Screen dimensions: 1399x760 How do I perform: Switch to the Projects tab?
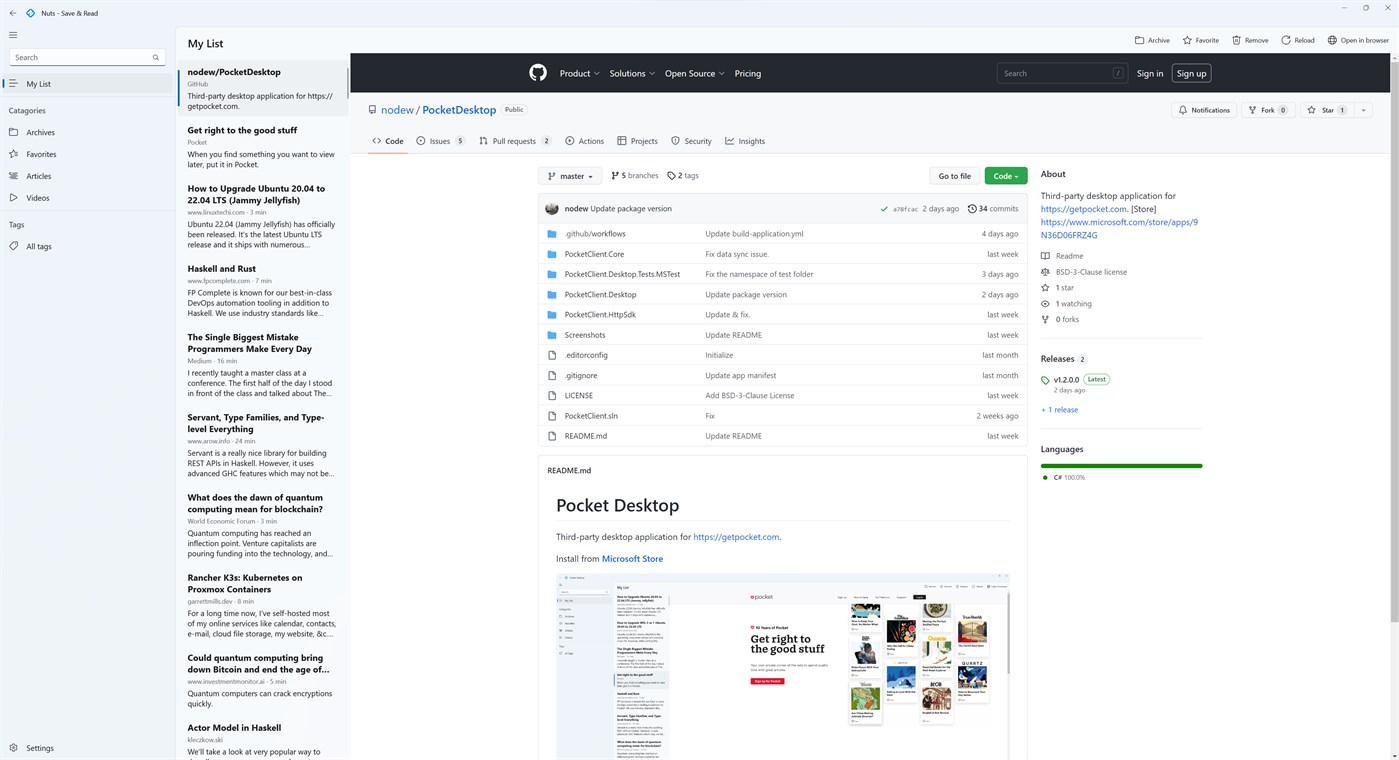[637, 141]
